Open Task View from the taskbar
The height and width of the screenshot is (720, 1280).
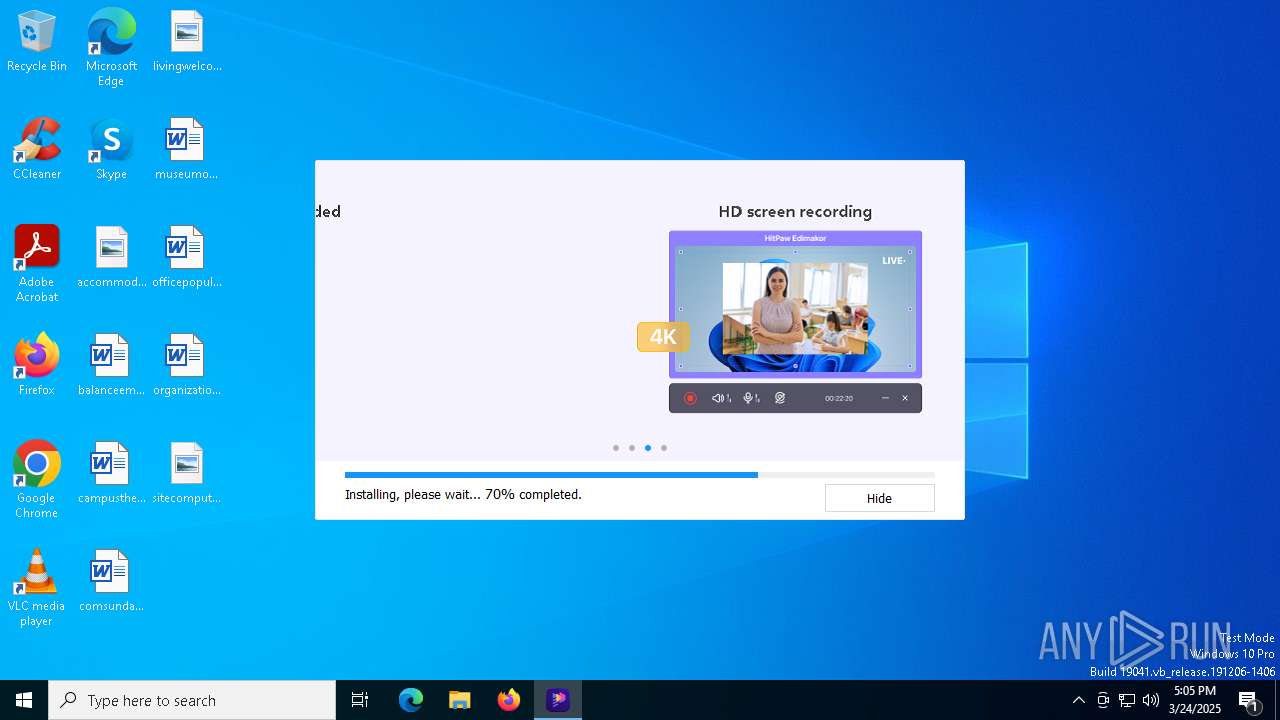(x=360, y=700)
